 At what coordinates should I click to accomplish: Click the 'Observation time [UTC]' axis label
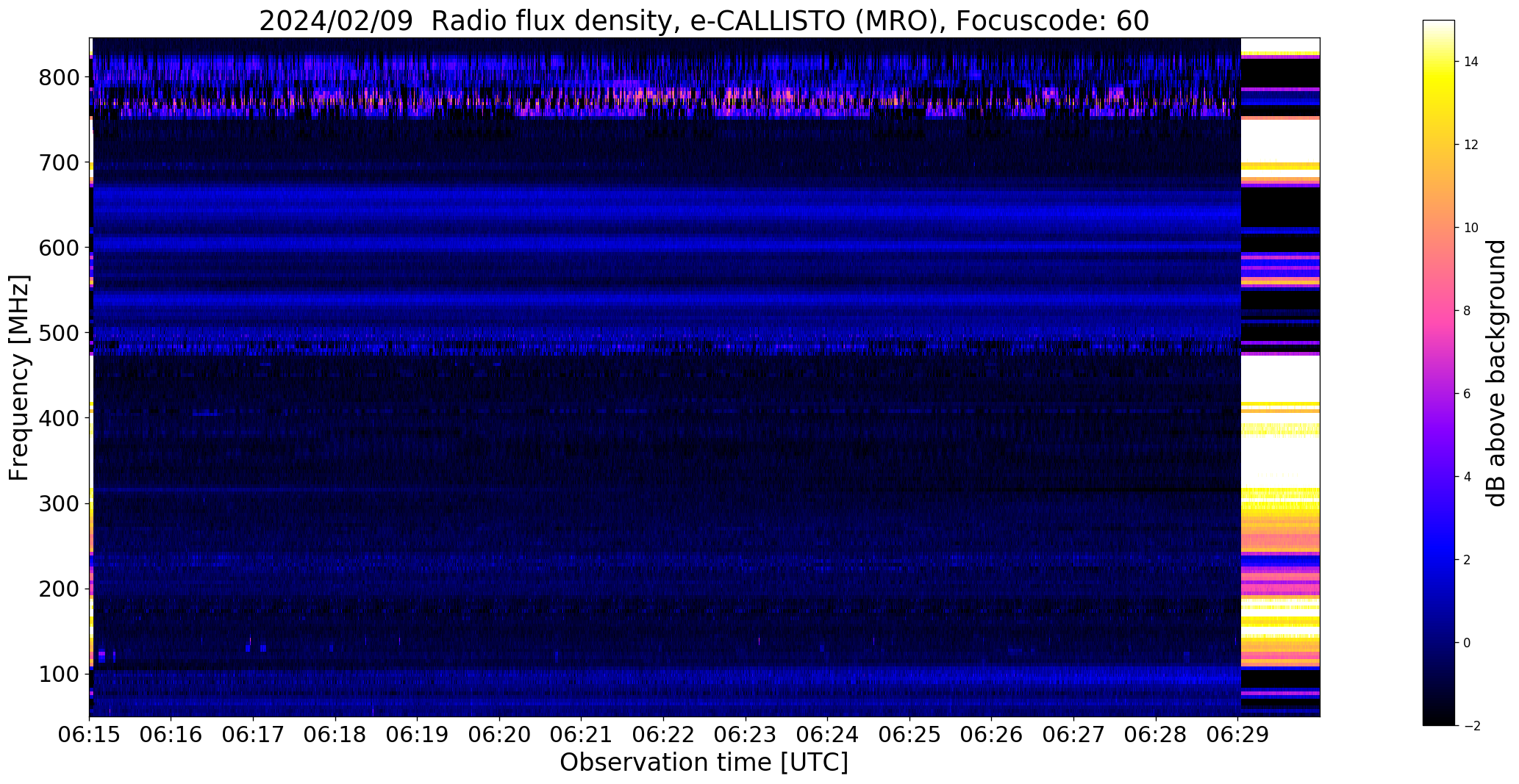[704, 762]
